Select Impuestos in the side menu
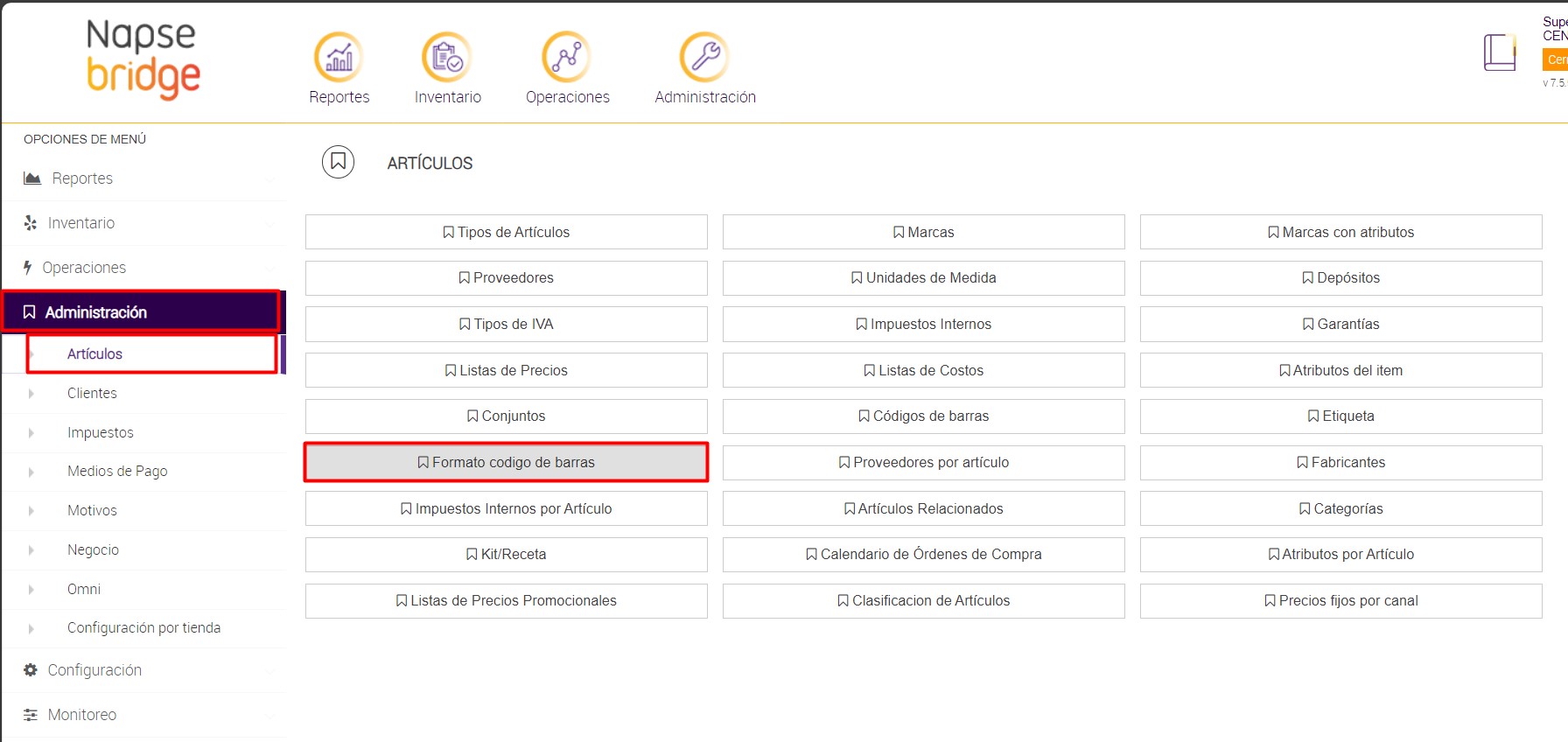Screen dimensions: 1568x742 point(144,433)
